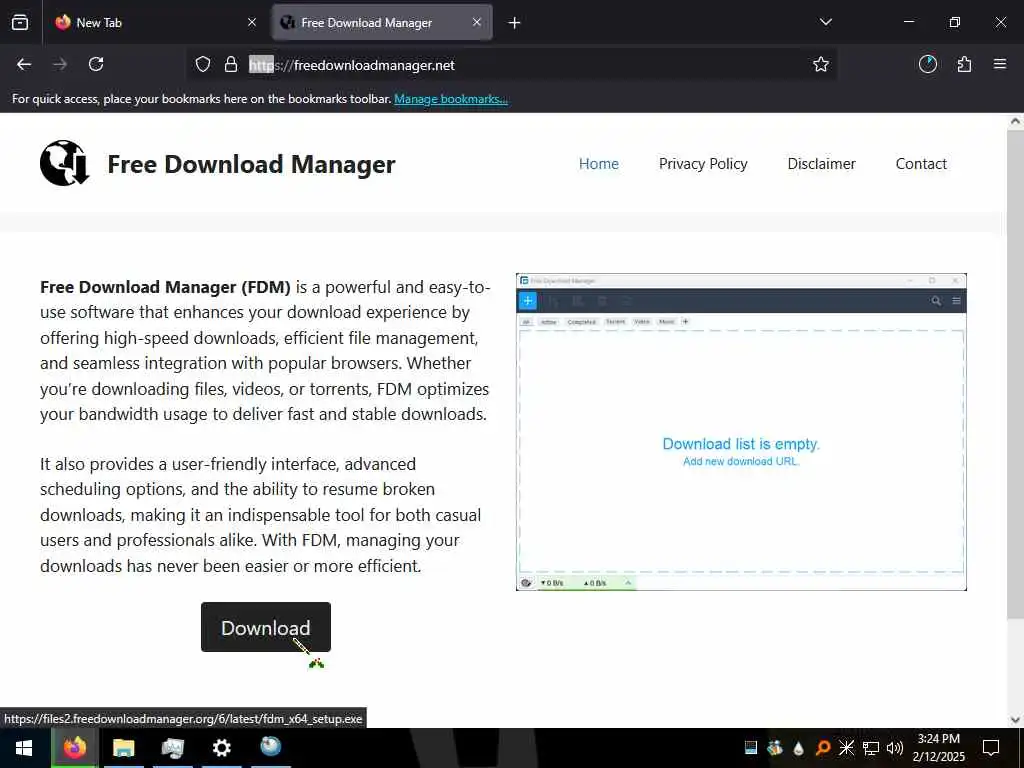Viewport: 1024px width, 768px height.
Task: Click the Firefox icon on the taskbar
Action: 74,747
